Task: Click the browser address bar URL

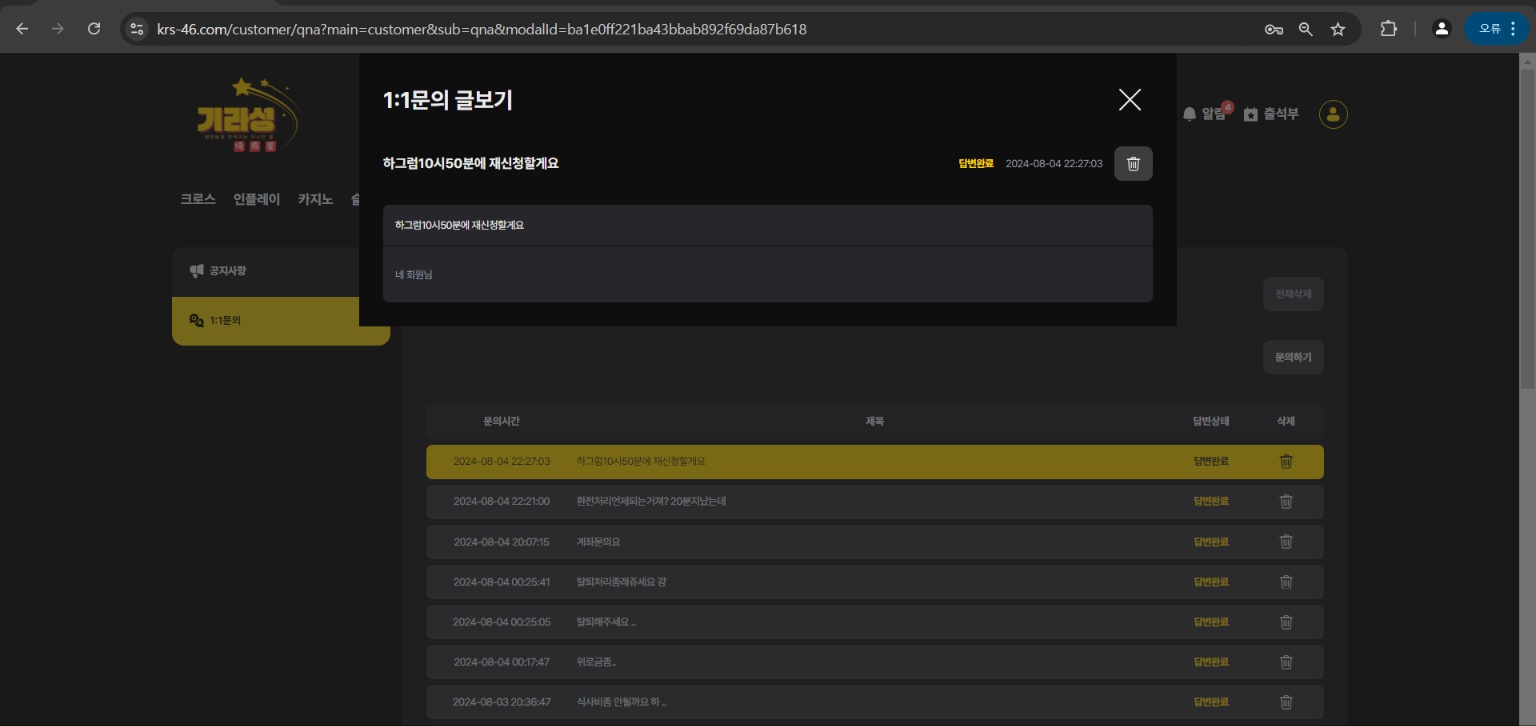Action: pos(480,29)
